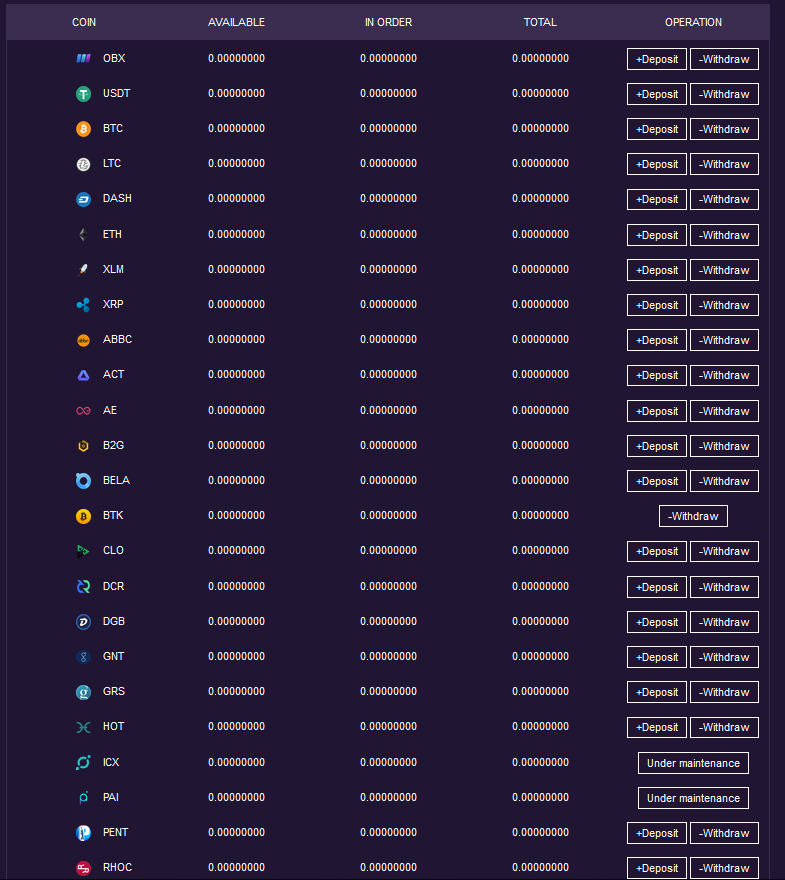Image resolution: width=785 pixels, height=880 pixels.
Task: Click the XRP Ripple coin icon
Action: 84,305
